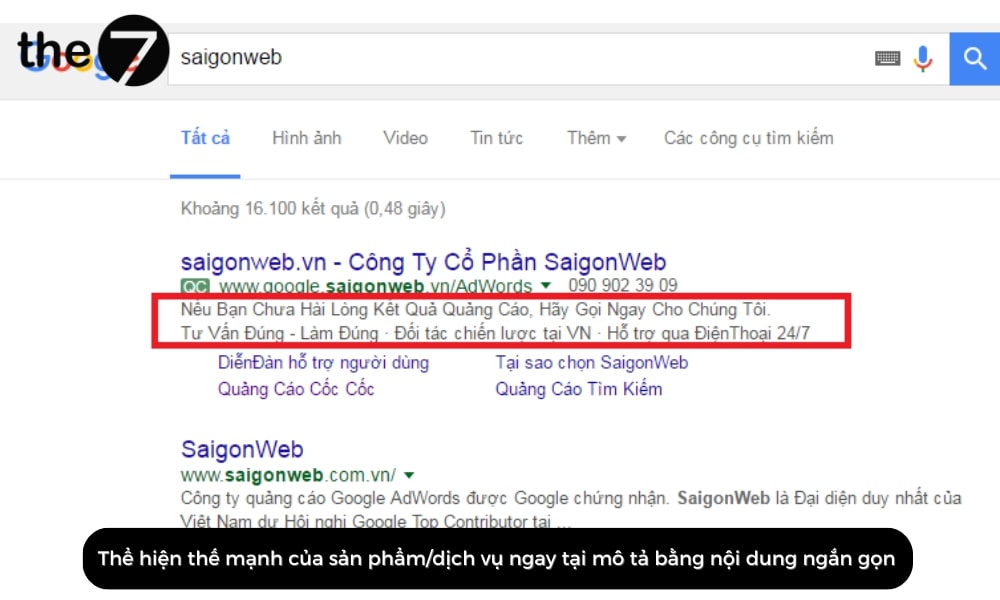Switch to the Hình ảnh tab
This screenshot has height=600, width=1000.
tap(306, 138)
